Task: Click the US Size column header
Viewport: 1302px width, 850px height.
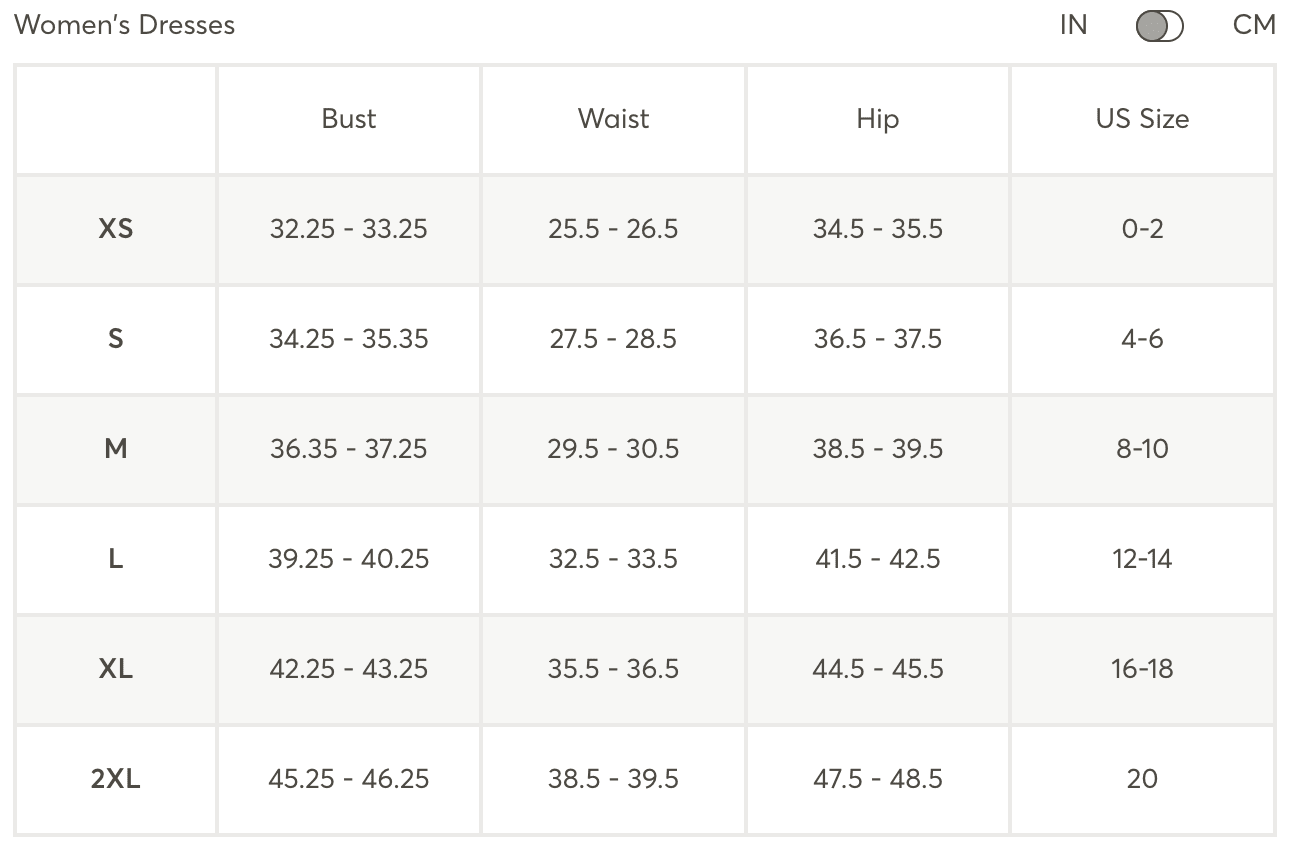Action: (1142, 119)
